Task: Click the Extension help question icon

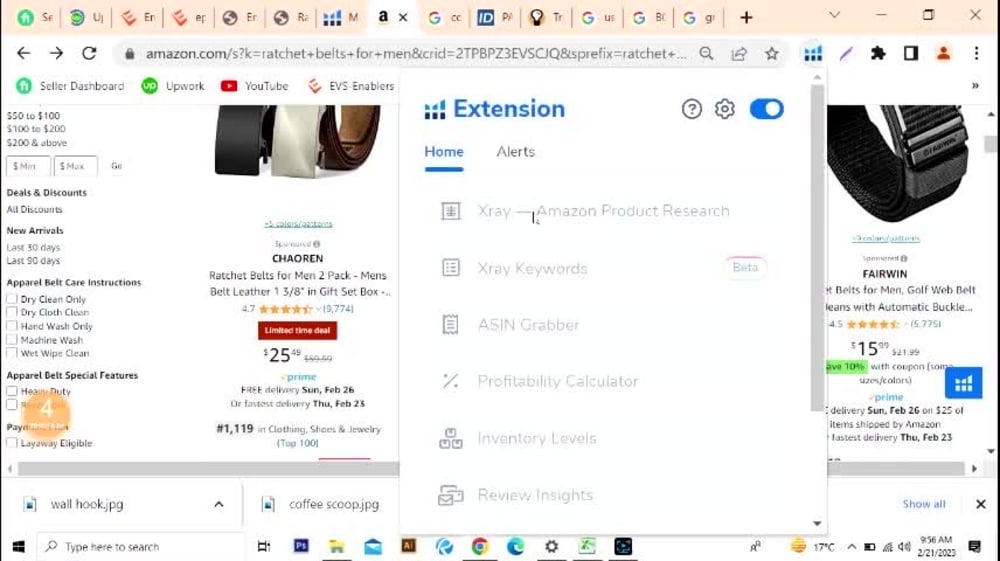Action: [691, 109]
